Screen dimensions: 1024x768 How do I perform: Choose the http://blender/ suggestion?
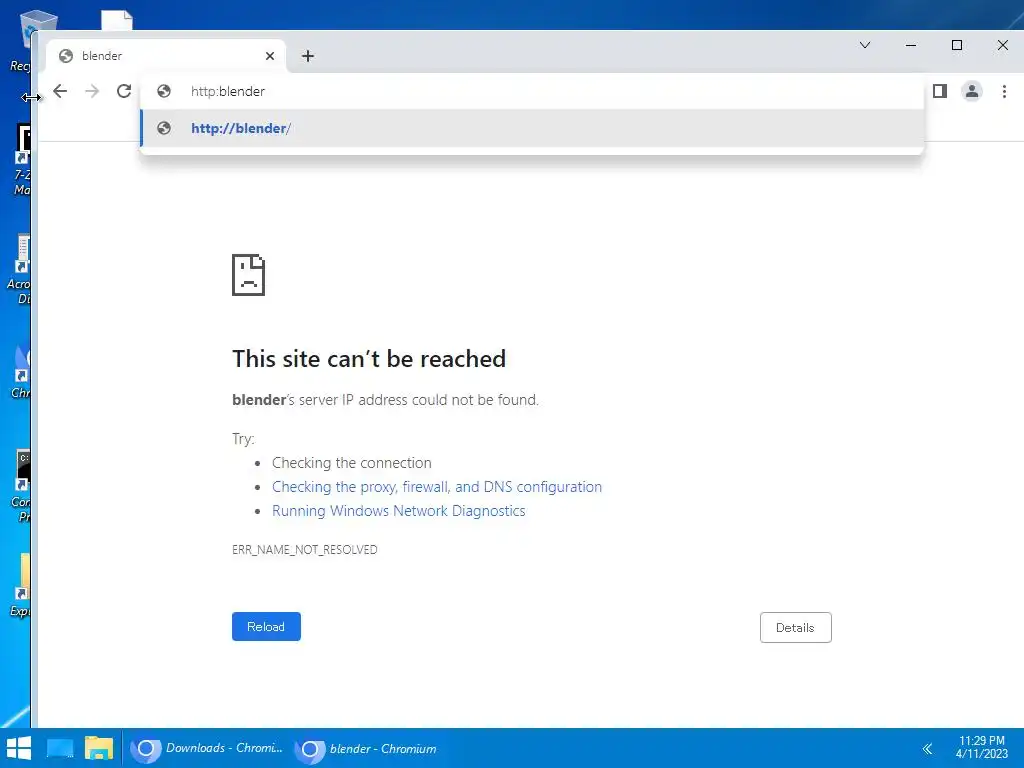click(x=532, y=129)
